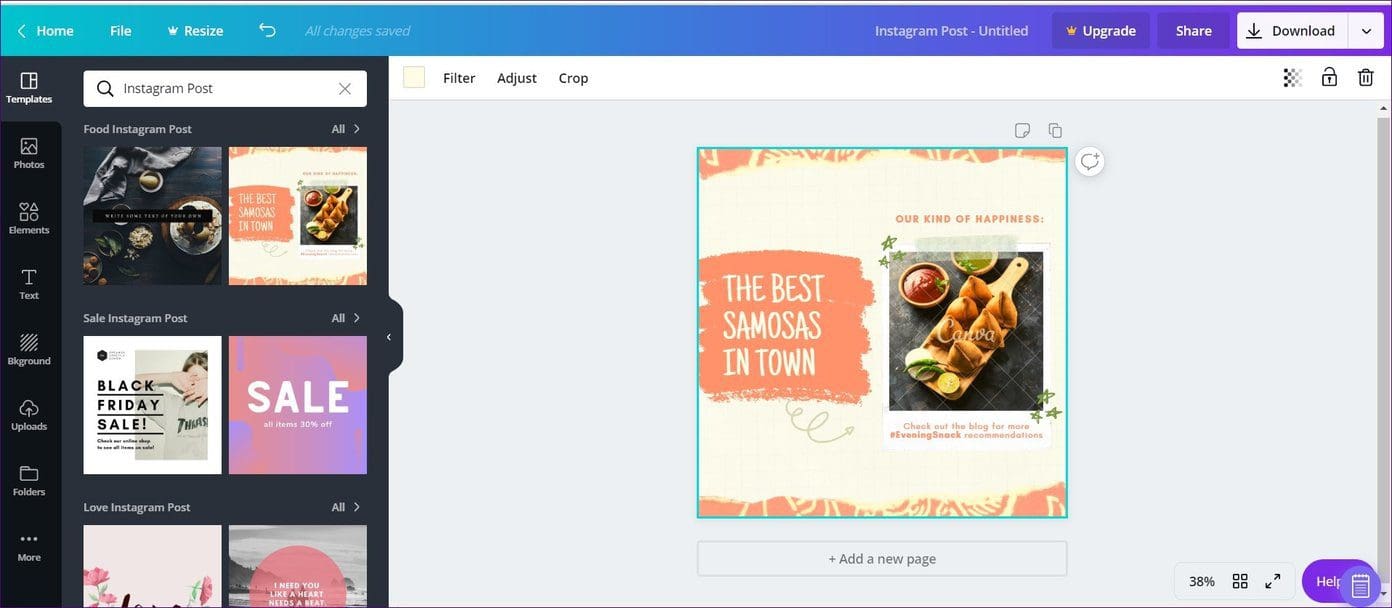Add a comment with the comment bubble icon
This screenshot has height=608, width=1392.
1090,161
